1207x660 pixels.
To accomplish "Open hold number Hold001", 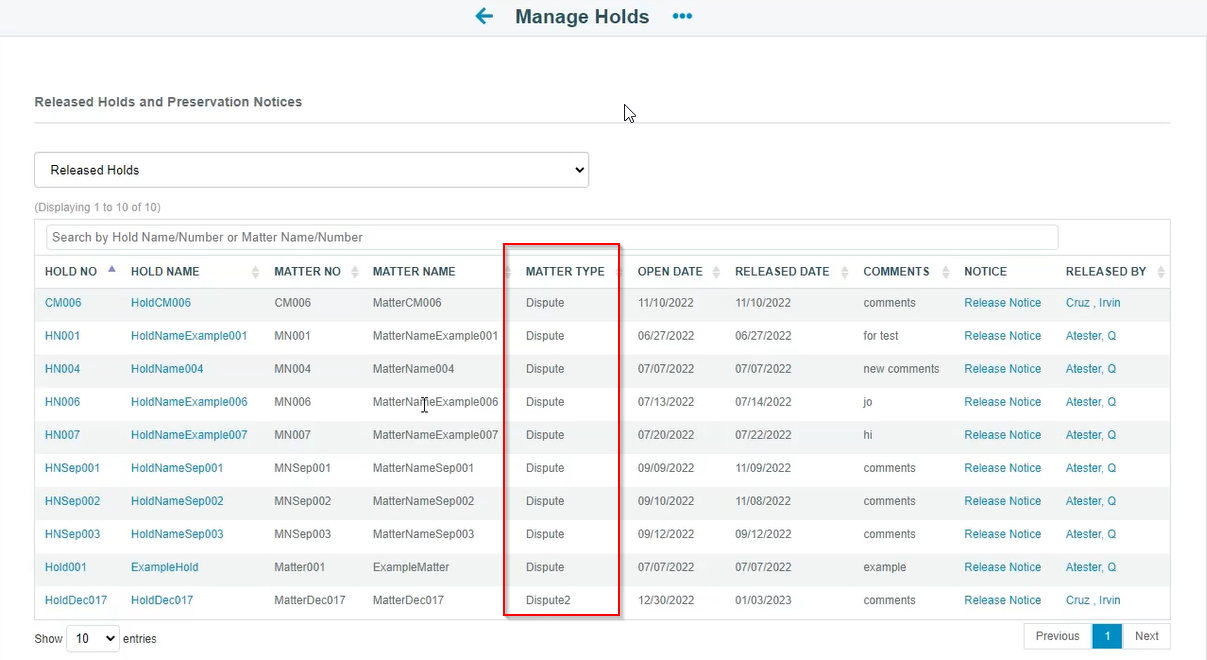I will coord(66,567).
